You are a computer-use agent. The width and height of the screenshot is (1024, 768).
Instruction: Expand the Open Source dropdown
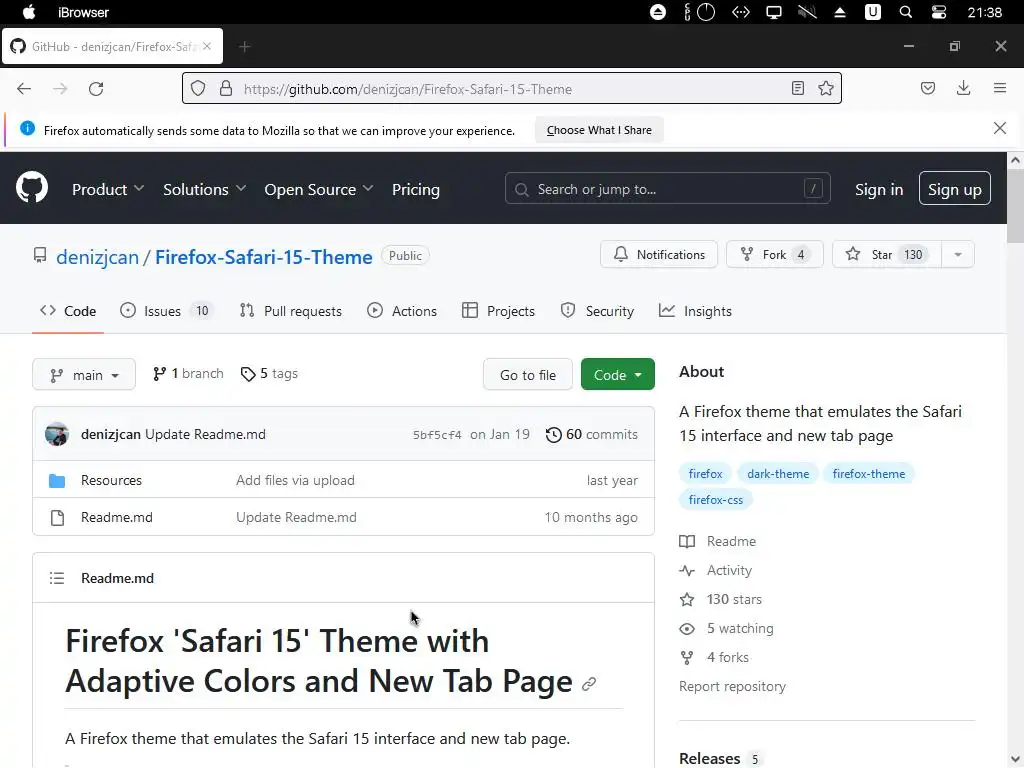(x=319, y=189)
